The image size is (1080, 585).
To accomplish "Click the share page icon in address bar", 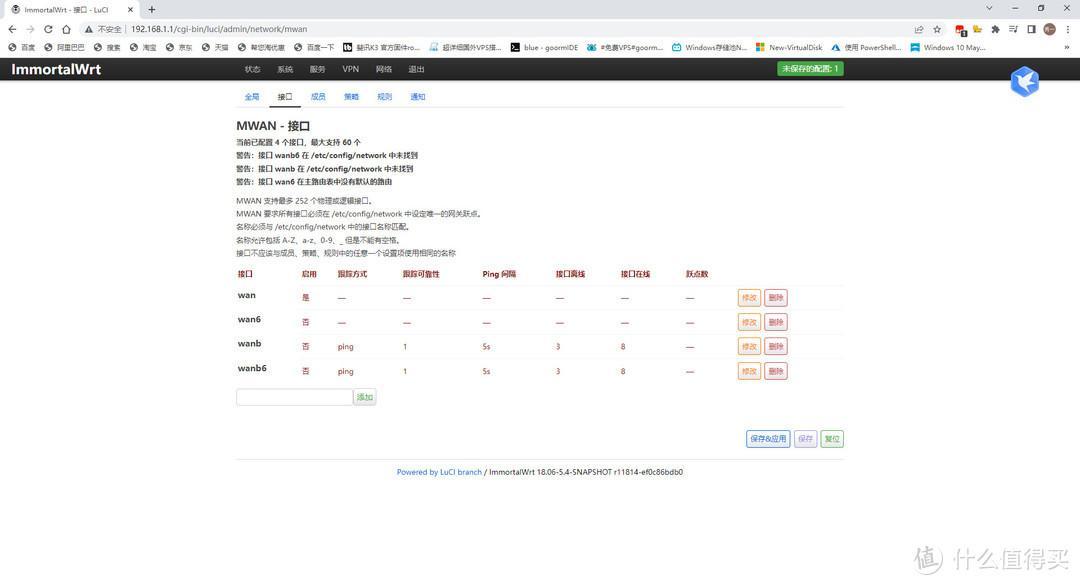I will (x=919, y=29).
